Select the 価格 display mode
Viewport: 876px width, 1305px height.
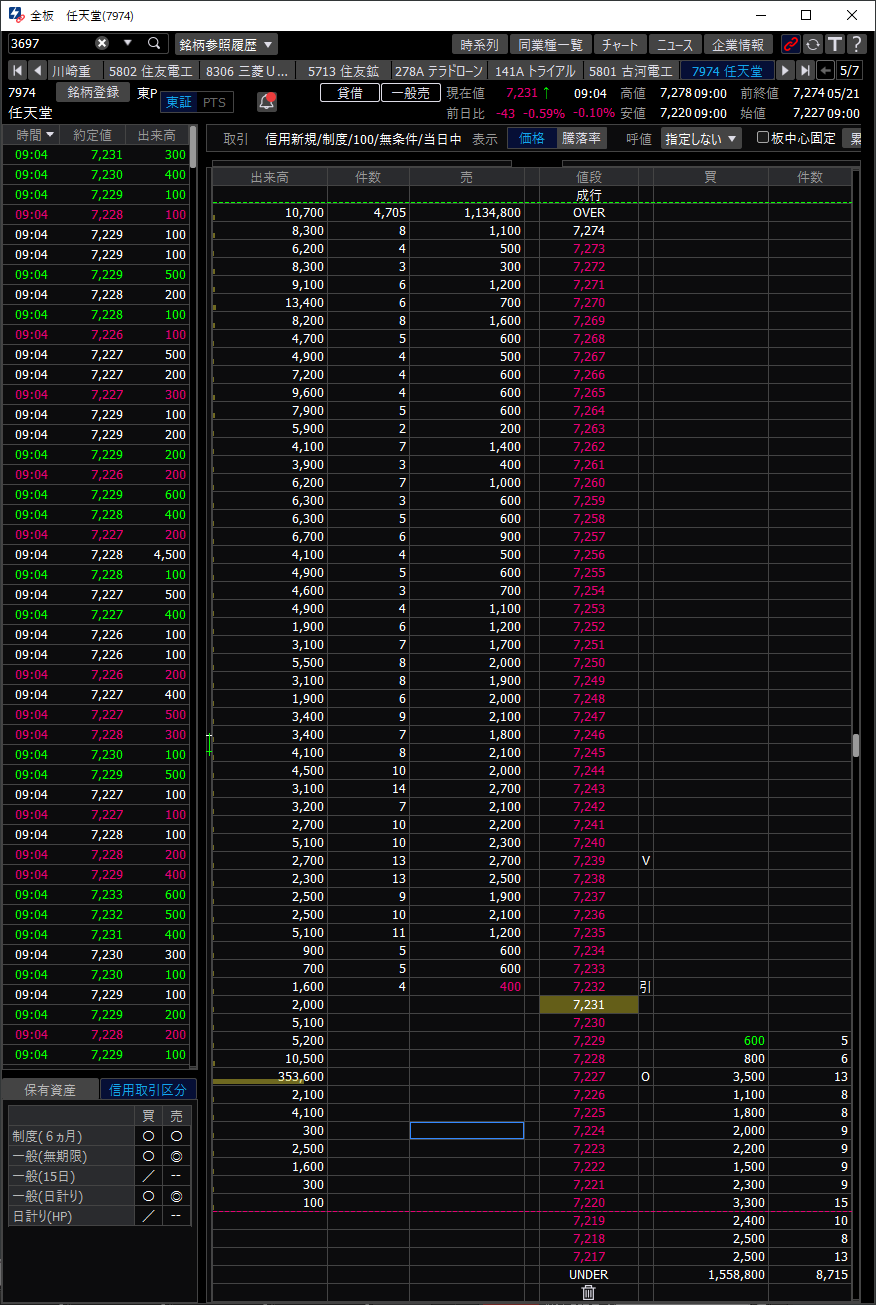532,139
